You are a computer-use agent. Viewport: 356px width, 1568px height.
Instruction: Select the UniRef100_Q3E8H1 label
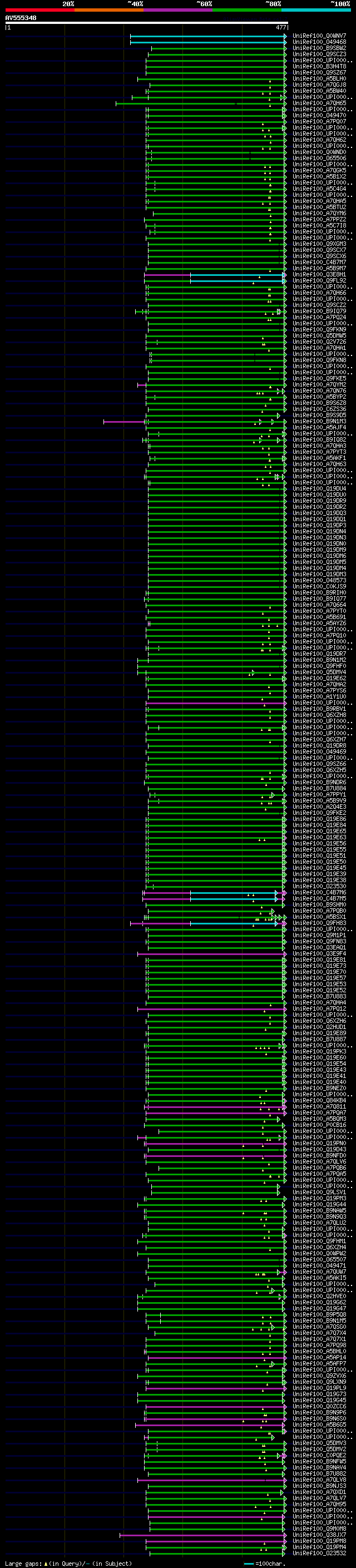pos(319,275)
